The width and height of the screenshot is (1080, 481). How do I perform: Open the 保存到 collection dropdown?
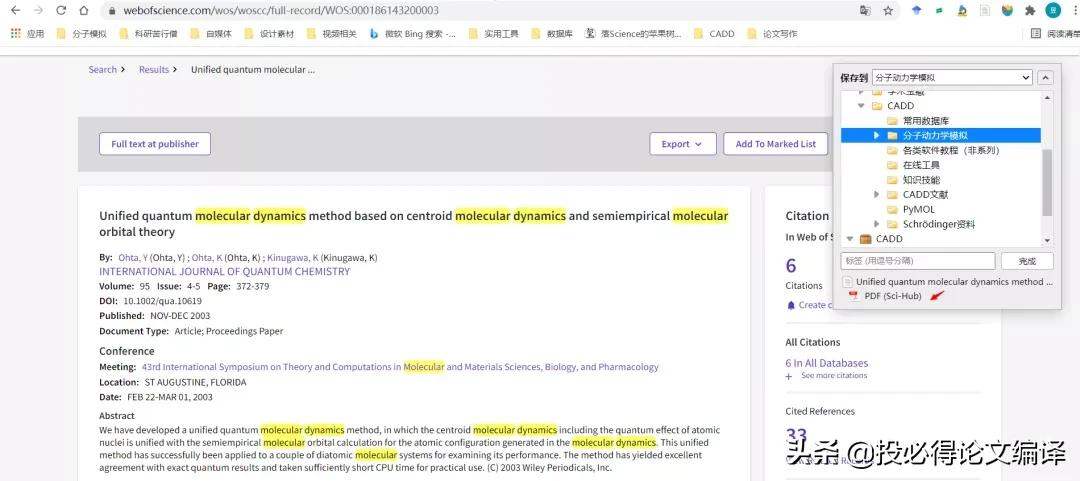click(x=952, y=78)
